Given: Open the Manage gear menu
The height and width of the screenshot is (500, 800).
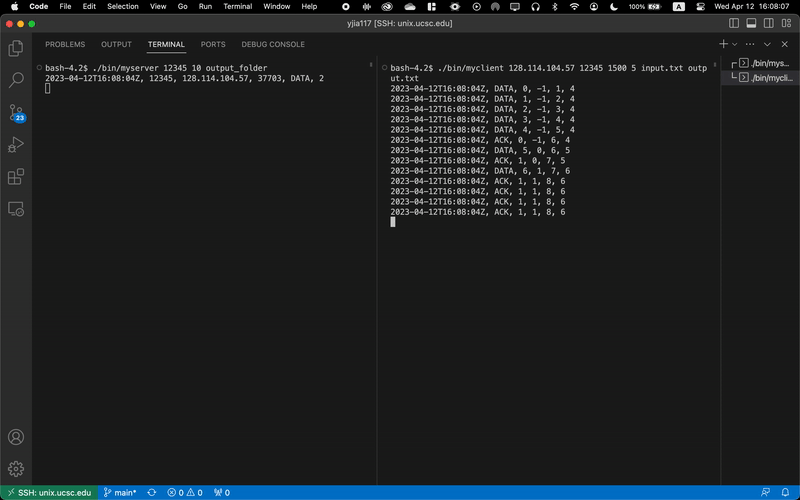Looking at the screenshot, I should pyautogui.click(x=16, y=469).
